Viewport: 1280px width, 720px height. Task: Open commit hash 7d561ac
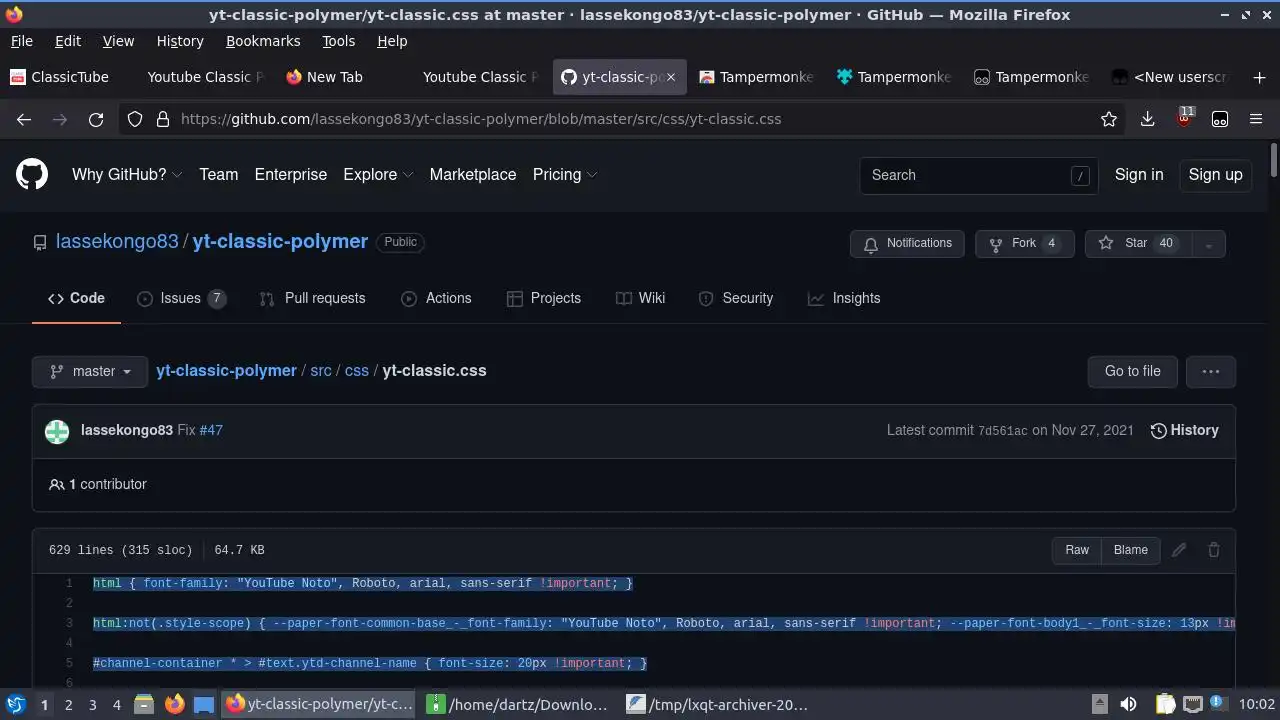[1002, 431]
